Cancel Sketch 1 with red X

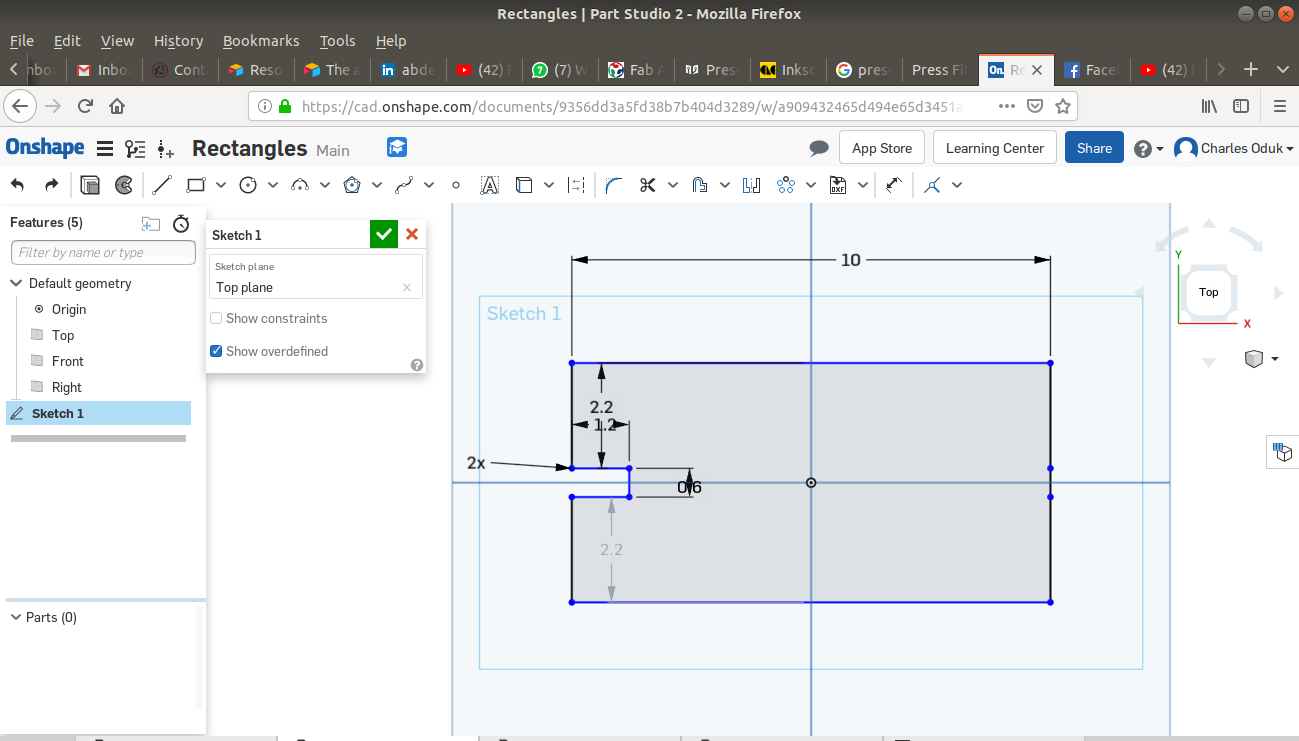tap(412, 234)
